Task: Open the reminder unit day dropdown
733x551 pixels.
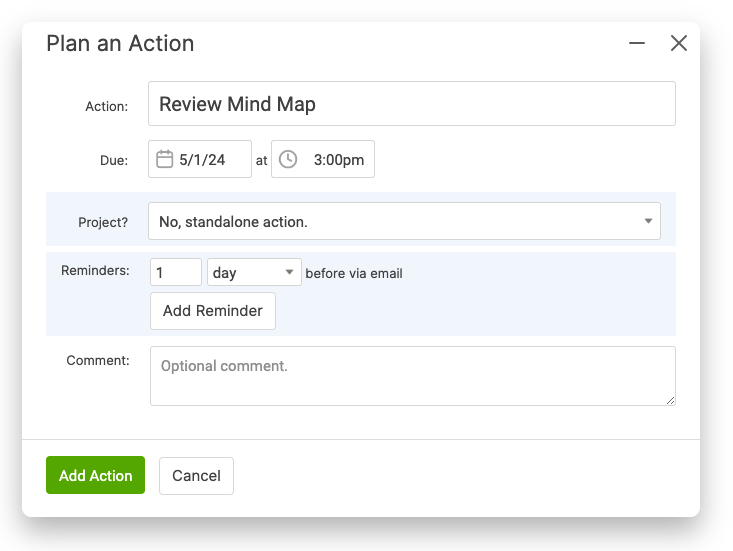Action: click(x=254, y=272)
